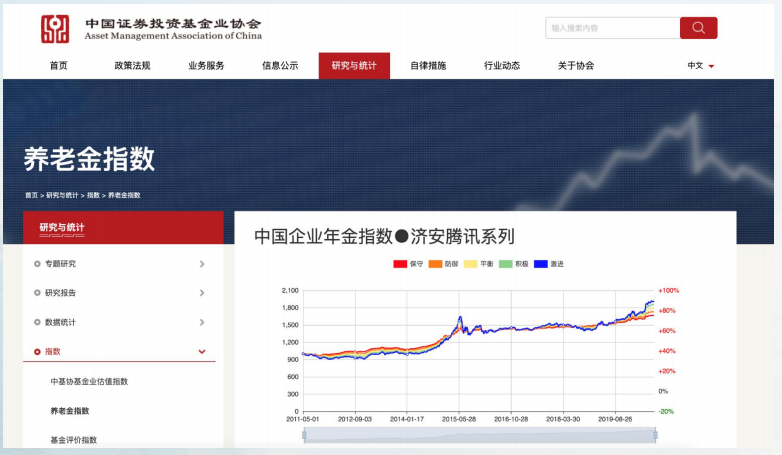The height and width of the screenshot is (455, 782).
Task: Open 中基协基金估值指数 sidebar link
Action: pyautogui.click(x=89, y=381)
